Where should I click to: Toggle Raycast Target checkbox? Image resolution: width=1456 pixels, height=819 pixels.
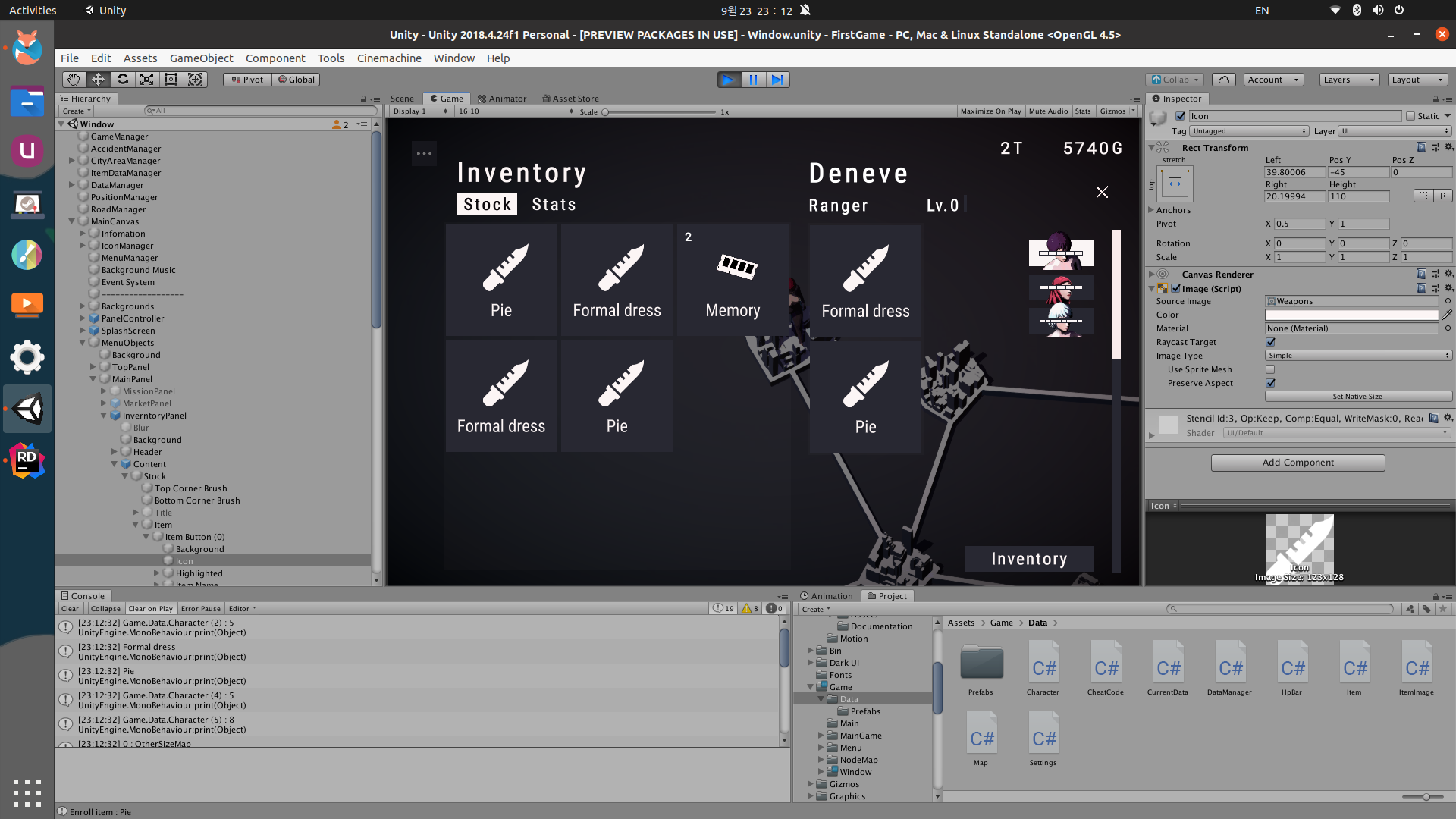click(x=1270, y=342)
